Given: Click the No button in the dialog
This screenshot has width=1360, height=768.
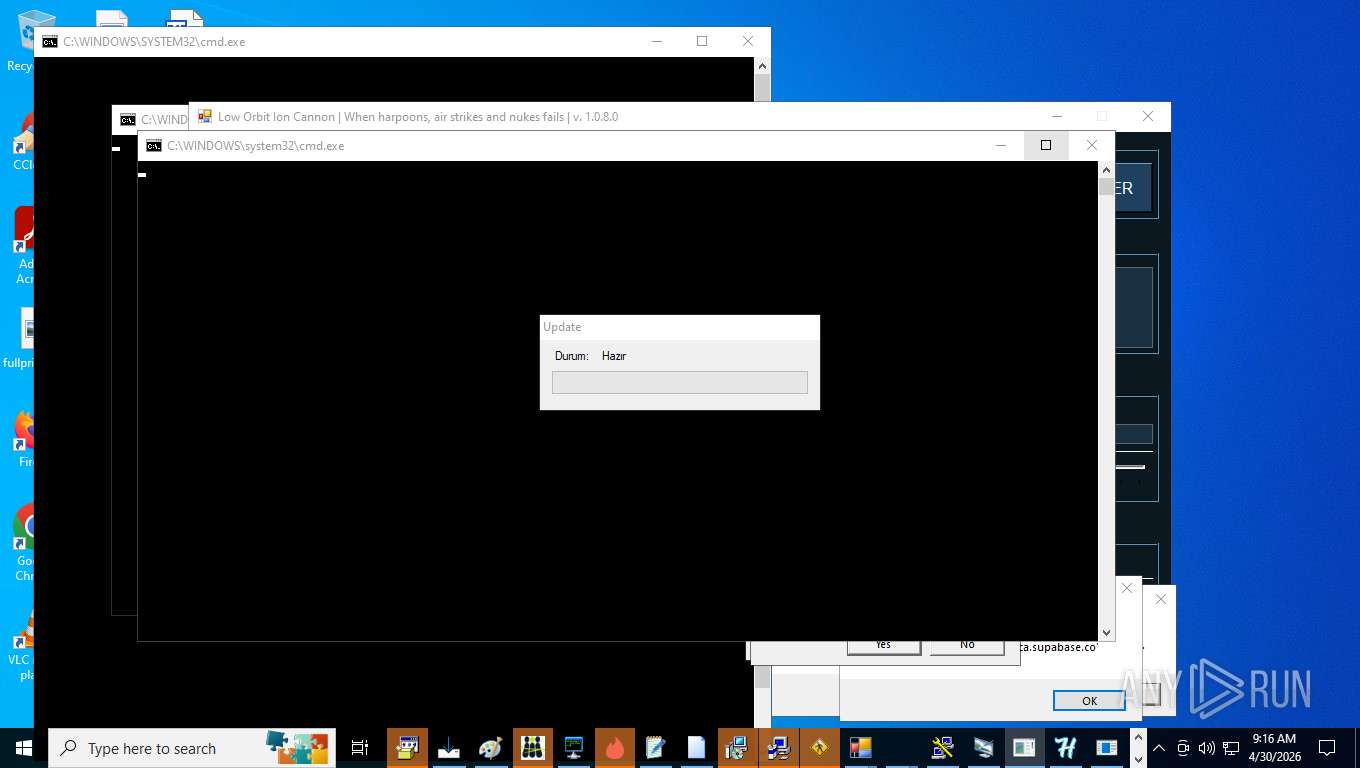Looking at the screenshot, I should point(967,646).
